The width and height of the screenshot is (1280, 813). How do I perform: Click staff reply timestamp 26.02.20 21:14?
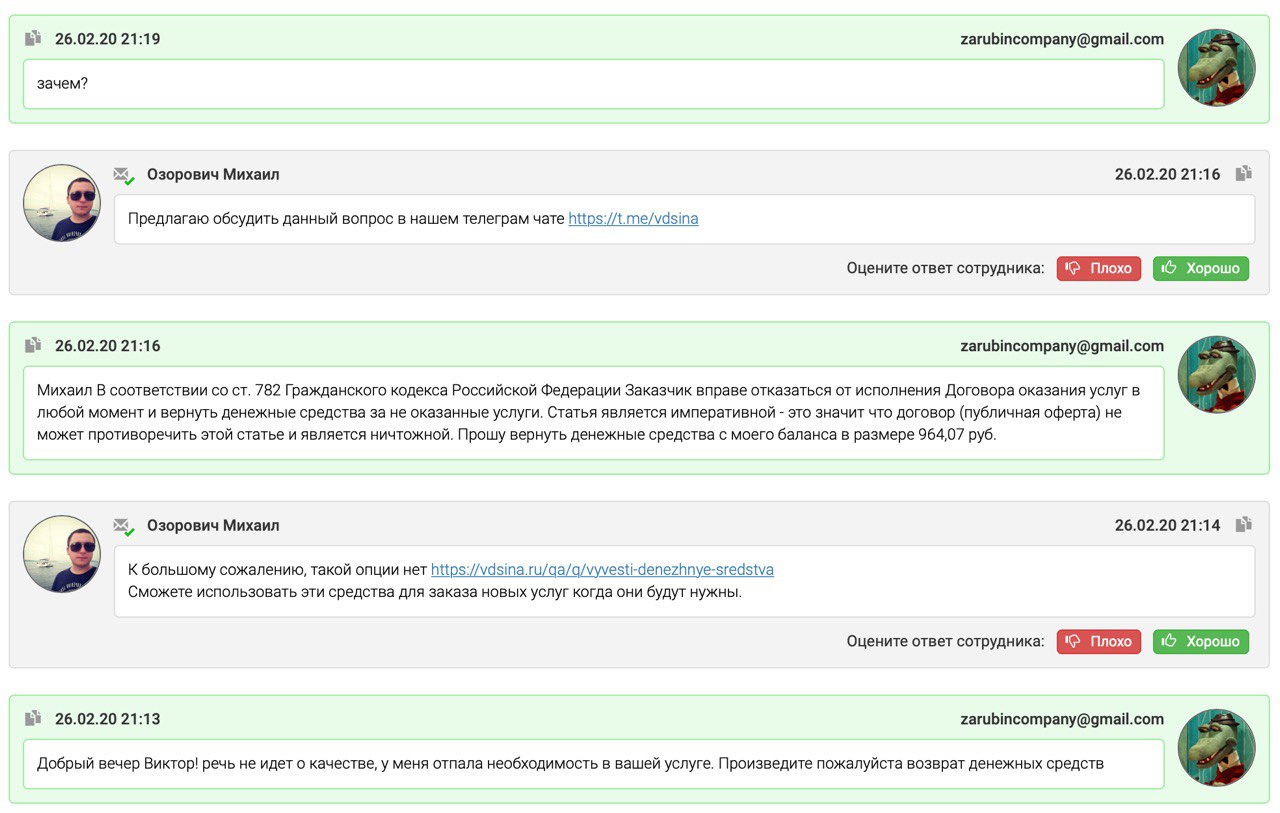tap(1167, 525)
